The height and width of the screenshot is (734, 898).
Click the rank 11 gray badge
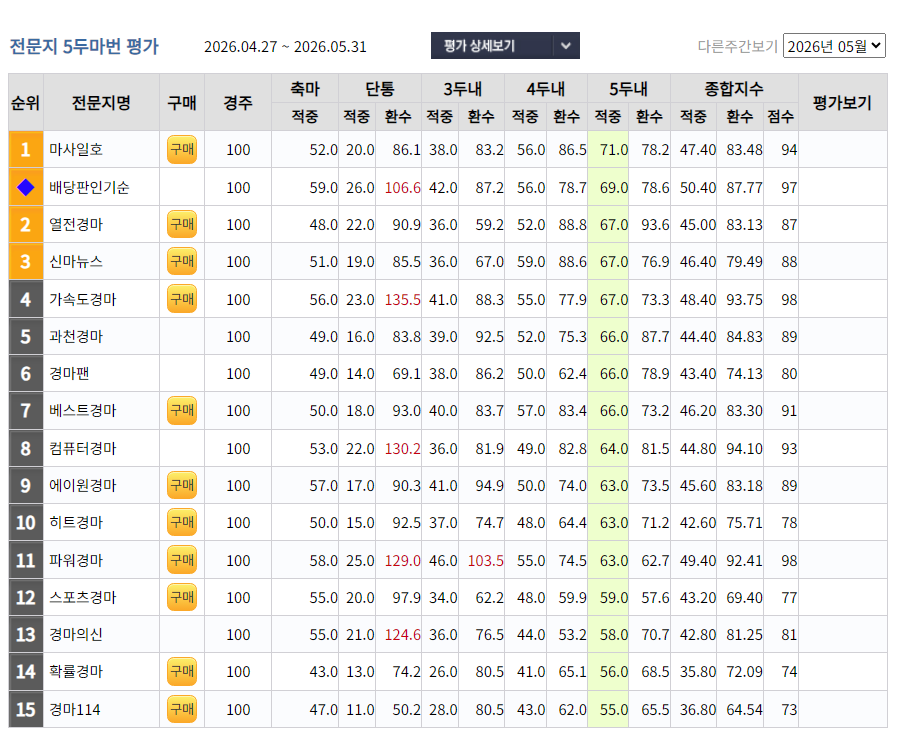(26, 560)
